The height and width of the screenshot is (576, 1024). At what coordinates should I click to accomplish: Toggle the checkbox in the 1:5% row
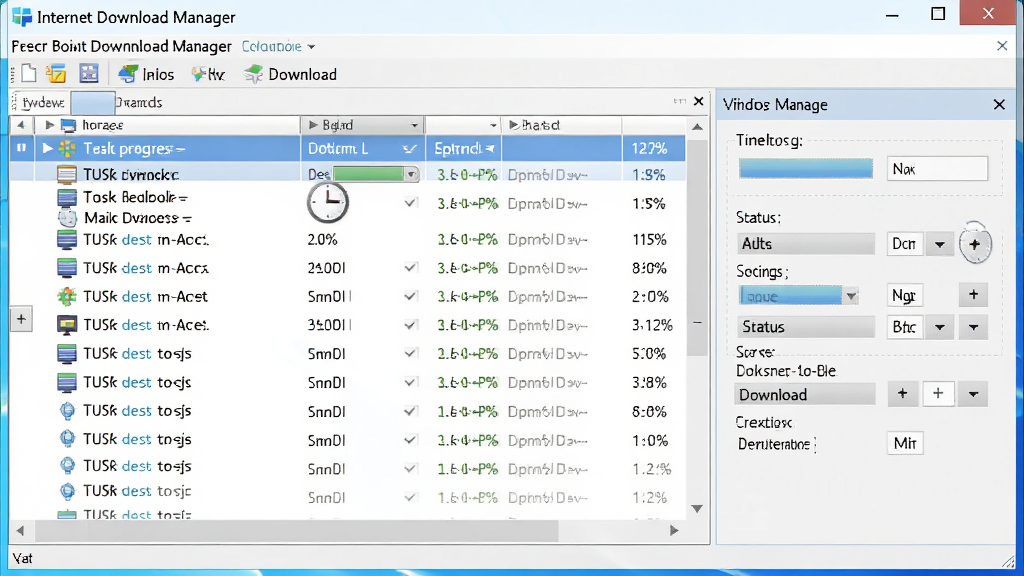[410, 203]
